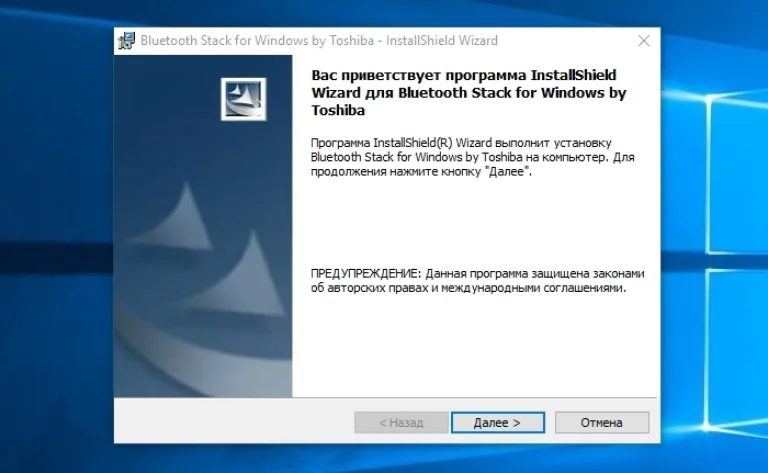This screenshot has height=473, width=768.
Task: Click the desktop background left of the dialog
Action: pos(56,235)
